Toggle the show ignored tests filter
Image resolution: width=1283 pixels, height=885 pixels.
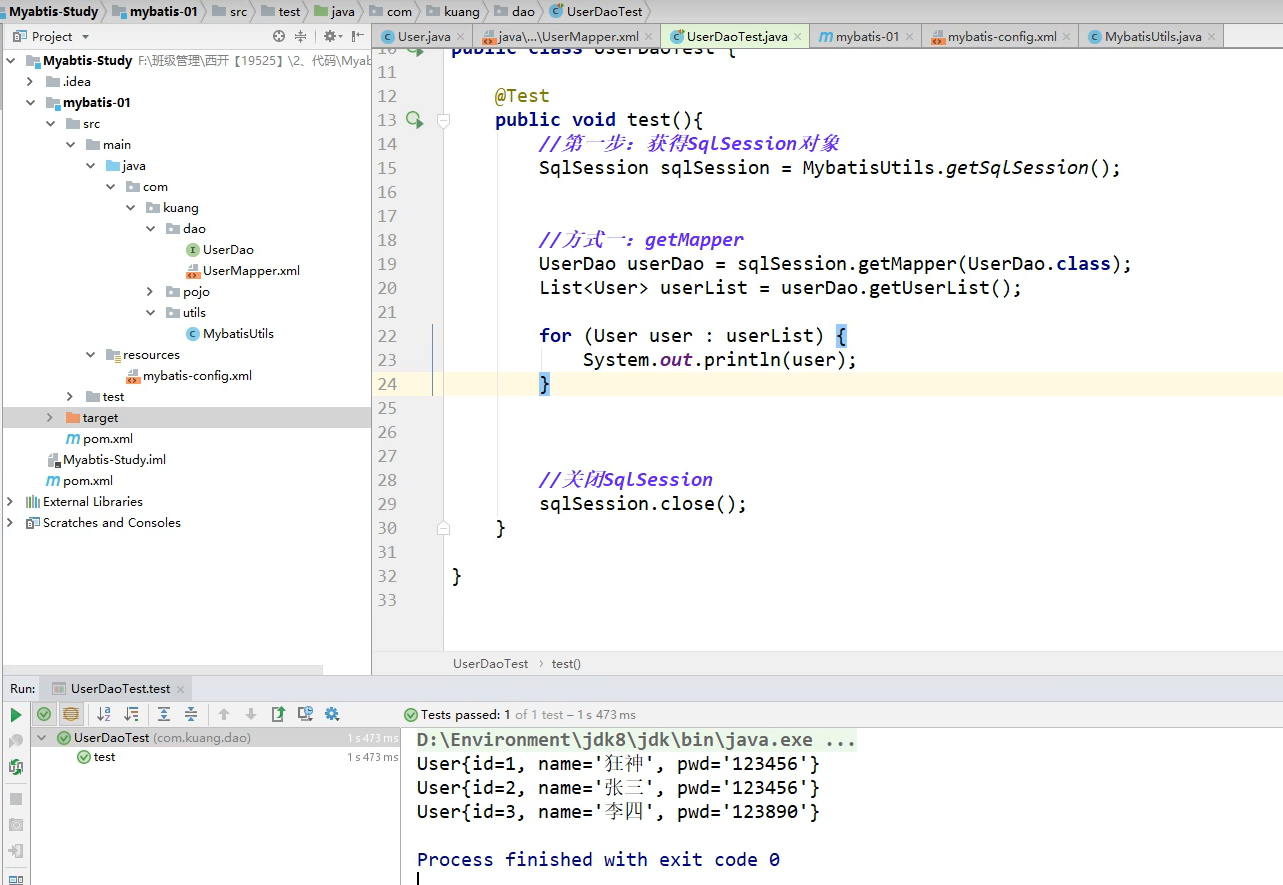click(71, 714)
